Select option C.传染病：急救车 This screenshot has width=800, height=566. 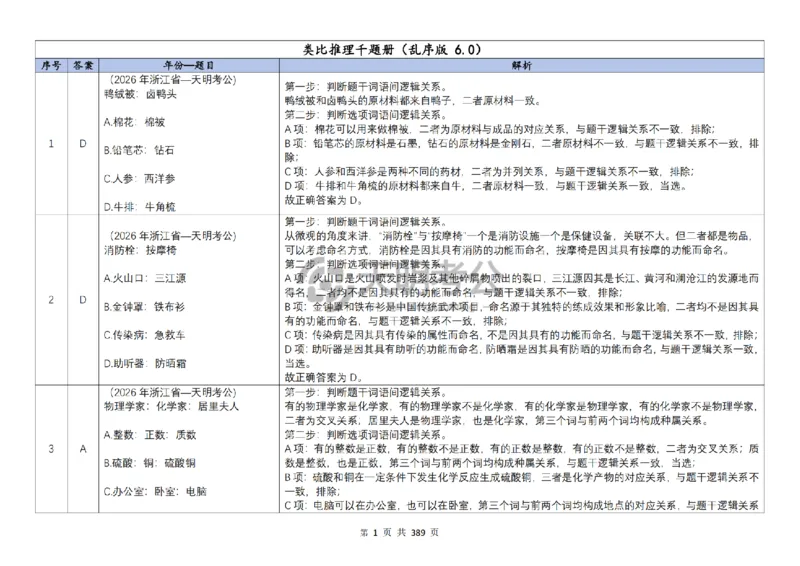click(144, 335)
